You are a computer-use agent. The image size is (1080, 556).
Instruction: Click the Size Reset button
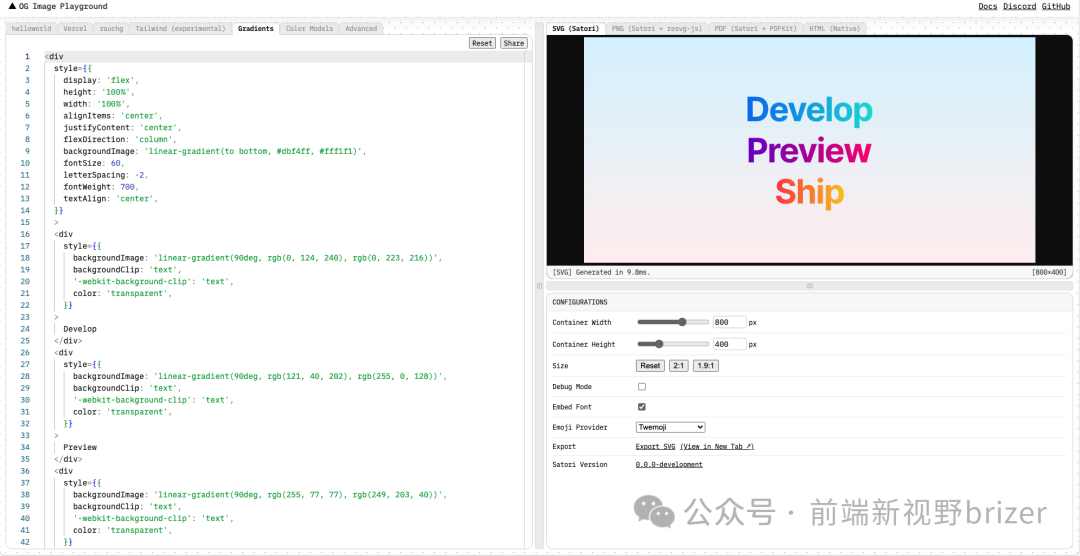650,366
